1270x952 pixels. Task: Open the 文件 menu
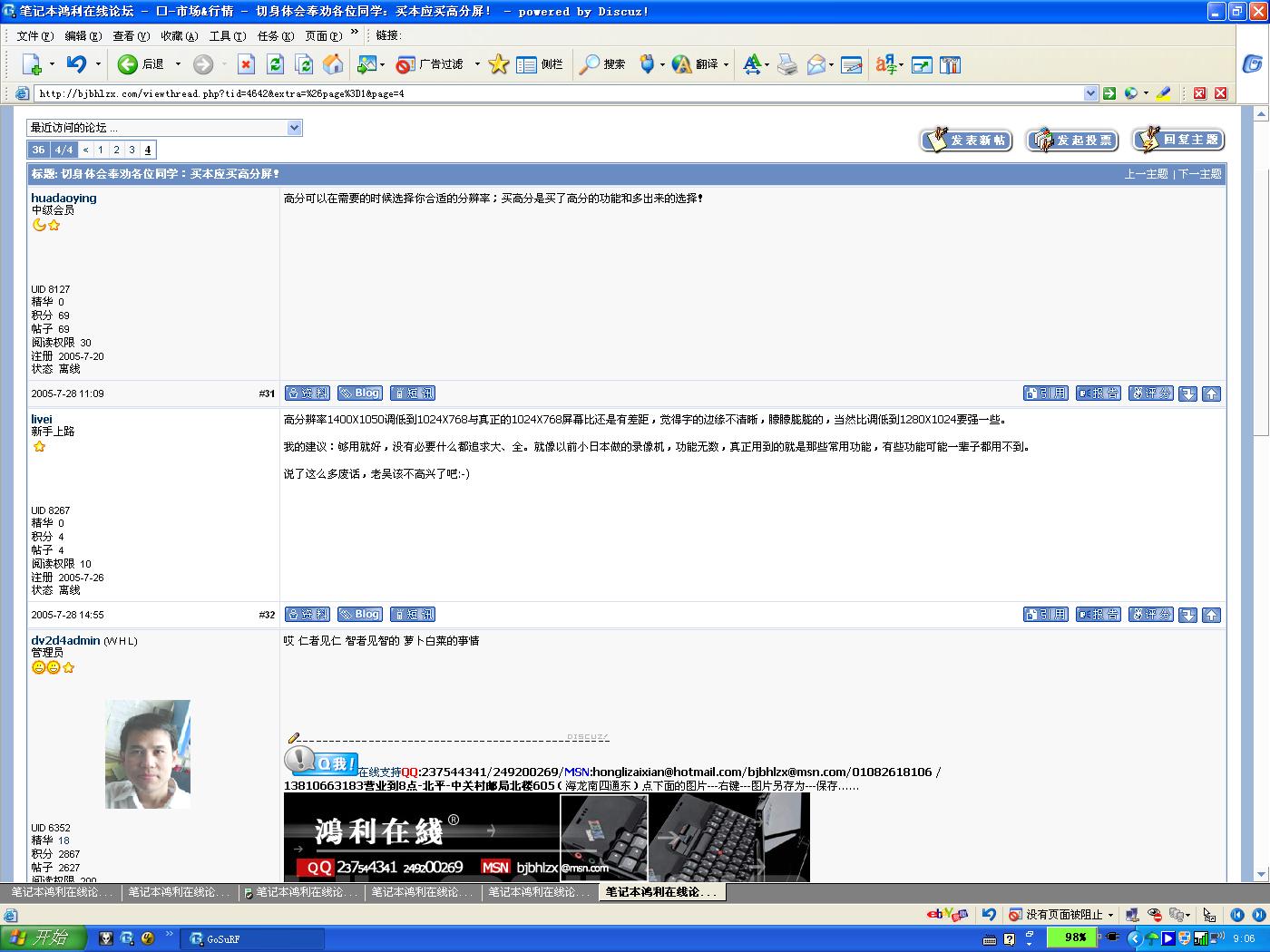pos(35,35)
